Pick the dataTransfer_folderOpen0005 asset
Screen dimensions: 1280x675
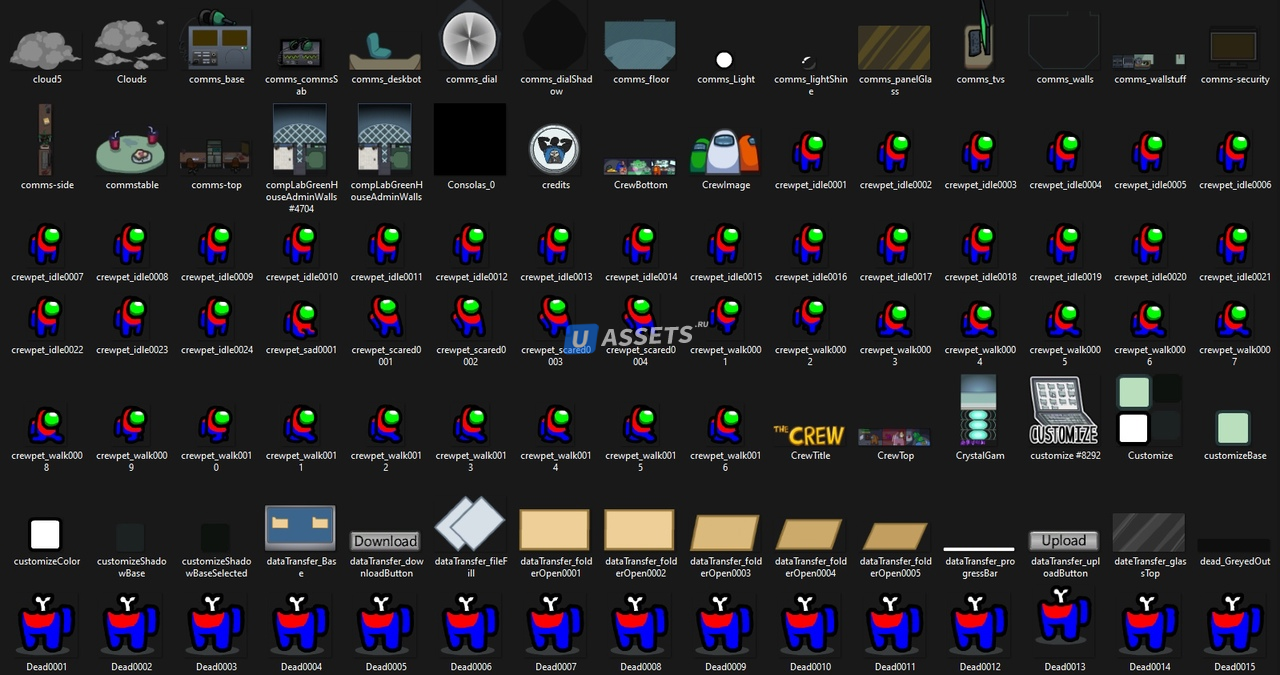click(x=894, y=536)
